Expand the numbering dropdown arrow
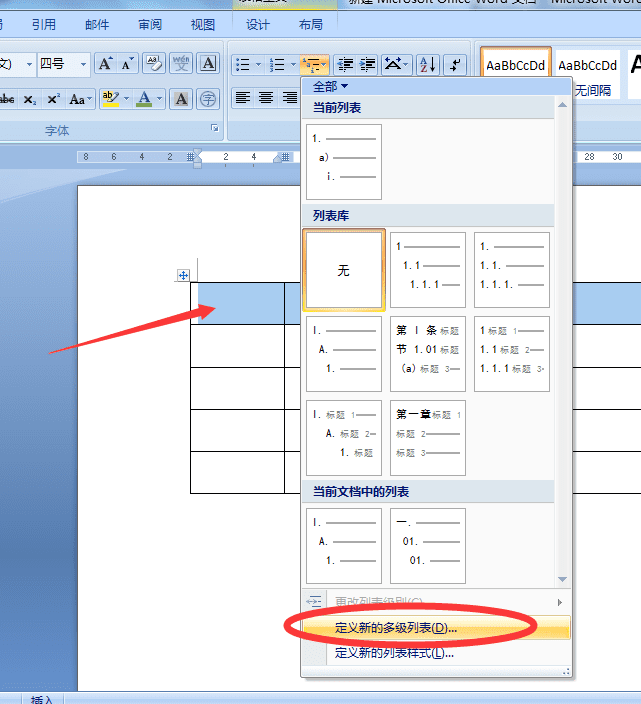This screenshot has height=704, width=641. click(x=293, y=65)
